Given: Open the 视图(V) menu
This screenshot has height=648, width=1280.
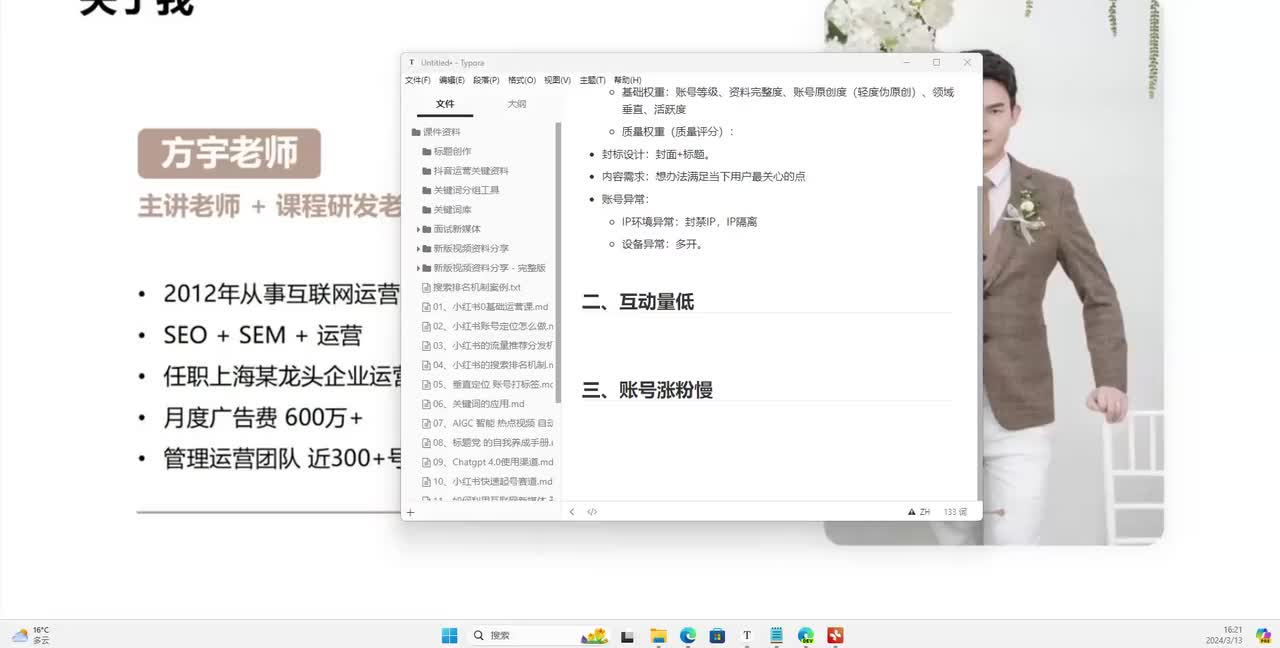Looking at the screenshot, I should (x=557, y=80).
